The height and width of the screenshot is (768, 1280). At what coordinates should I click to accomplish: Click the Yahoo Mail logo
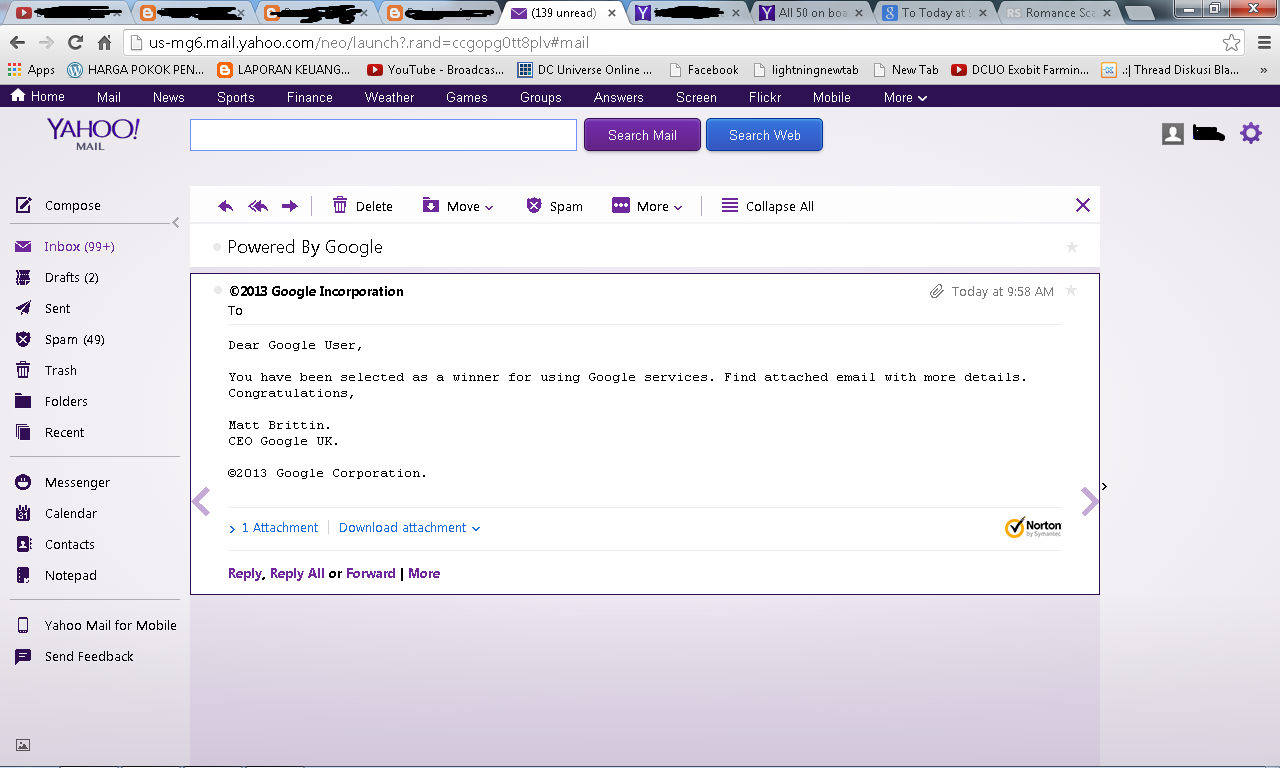[92, 133]
